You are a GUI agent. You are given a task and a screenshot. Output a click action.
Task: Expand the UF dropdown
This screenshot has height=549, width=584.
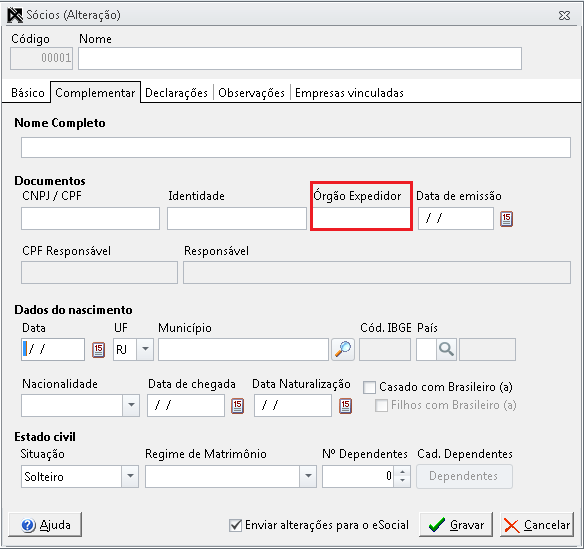pos(145,349)
